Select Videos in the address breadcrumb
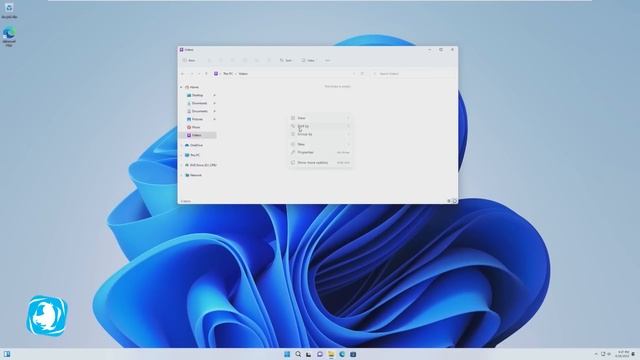This screenshot has width=640, height=360. (243, 74)
